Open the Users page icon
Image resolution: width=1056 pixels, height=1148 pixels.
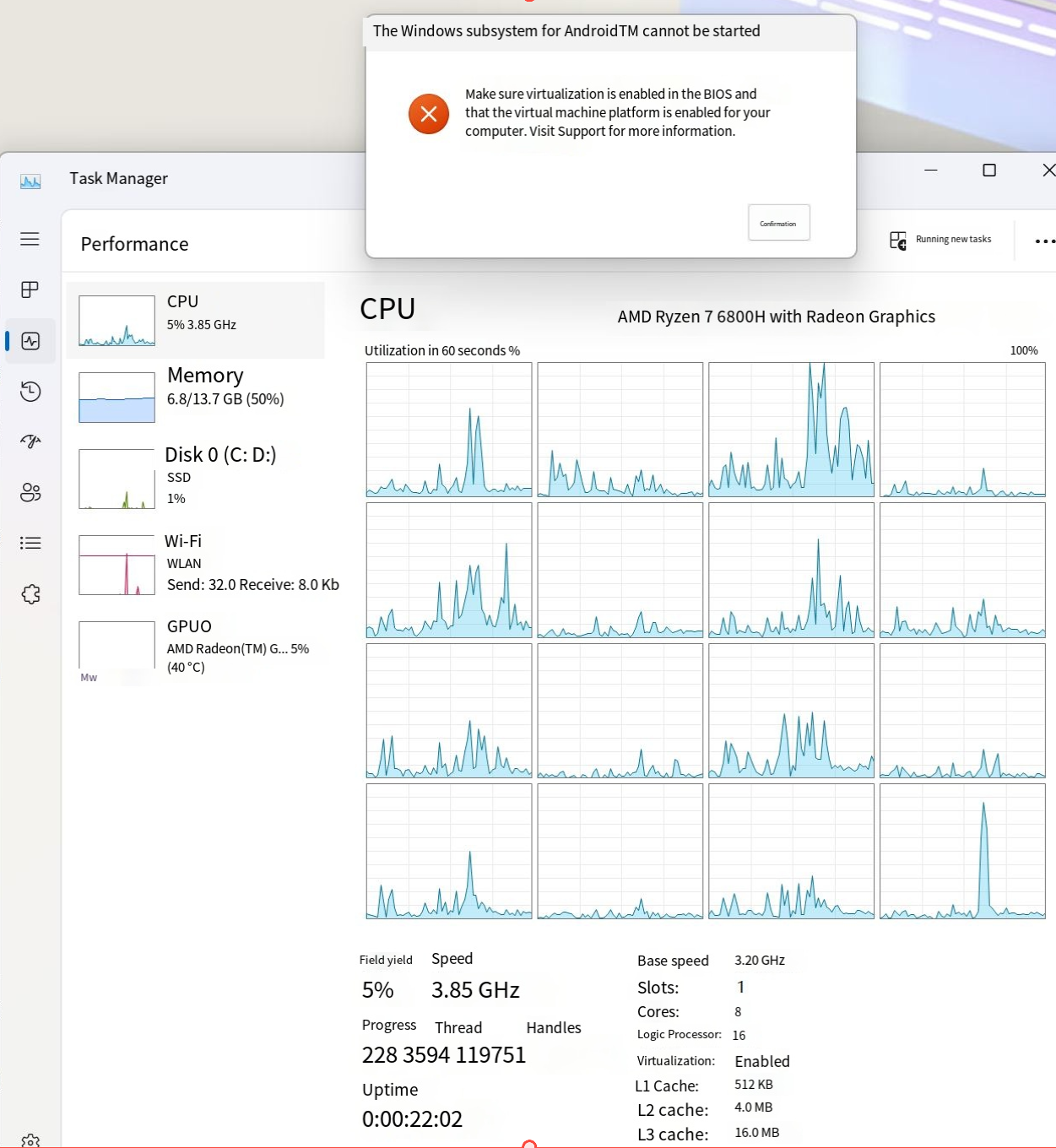pyautogui.click(x=30, y=492)
